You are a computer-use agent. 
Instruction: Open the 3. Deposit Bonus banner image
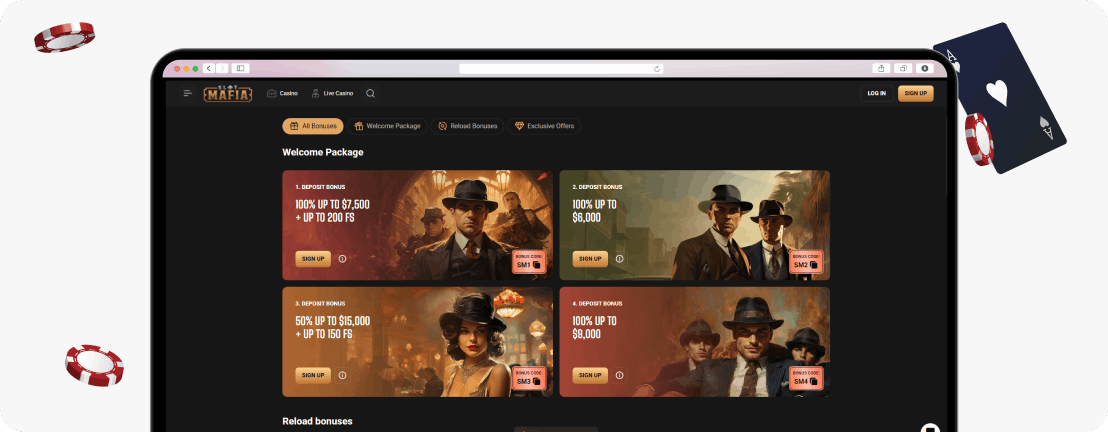point(418,342)
